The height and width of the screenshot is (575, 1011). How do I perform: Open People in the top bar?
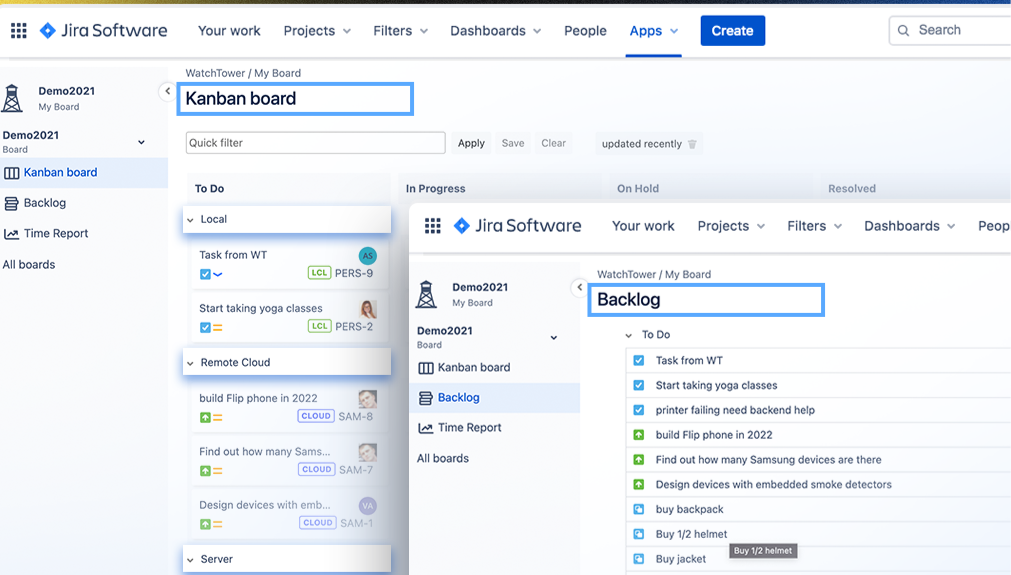tap(585, 30)
